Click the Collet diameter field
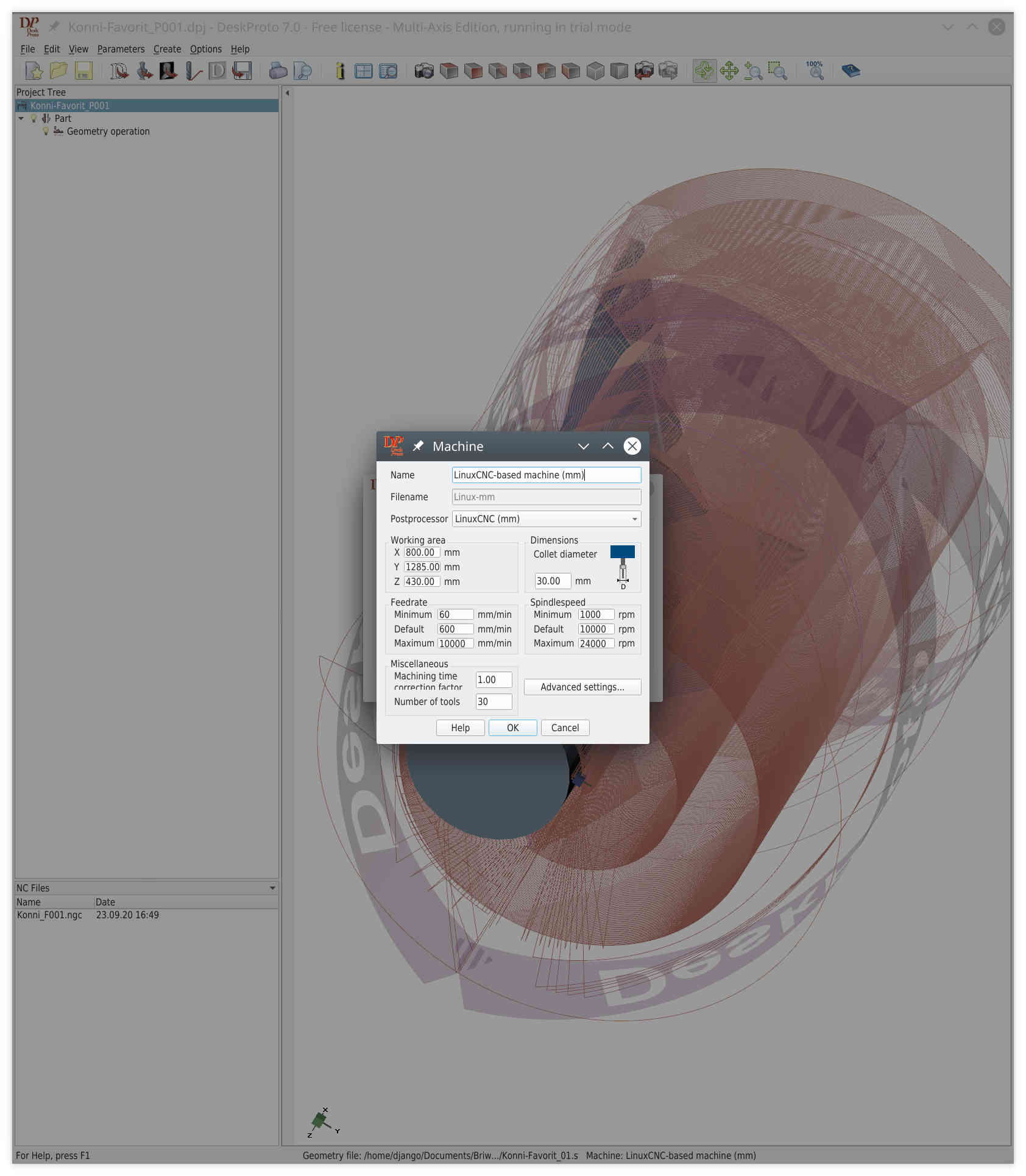The height and width of the screenshot is (1176, 1026). click(x=553, y=581)
